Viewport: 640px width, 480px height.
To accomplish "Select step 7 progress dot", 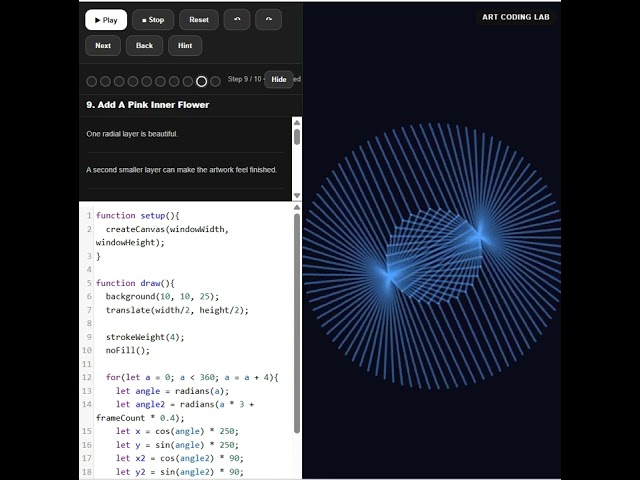I will (174, 82).
